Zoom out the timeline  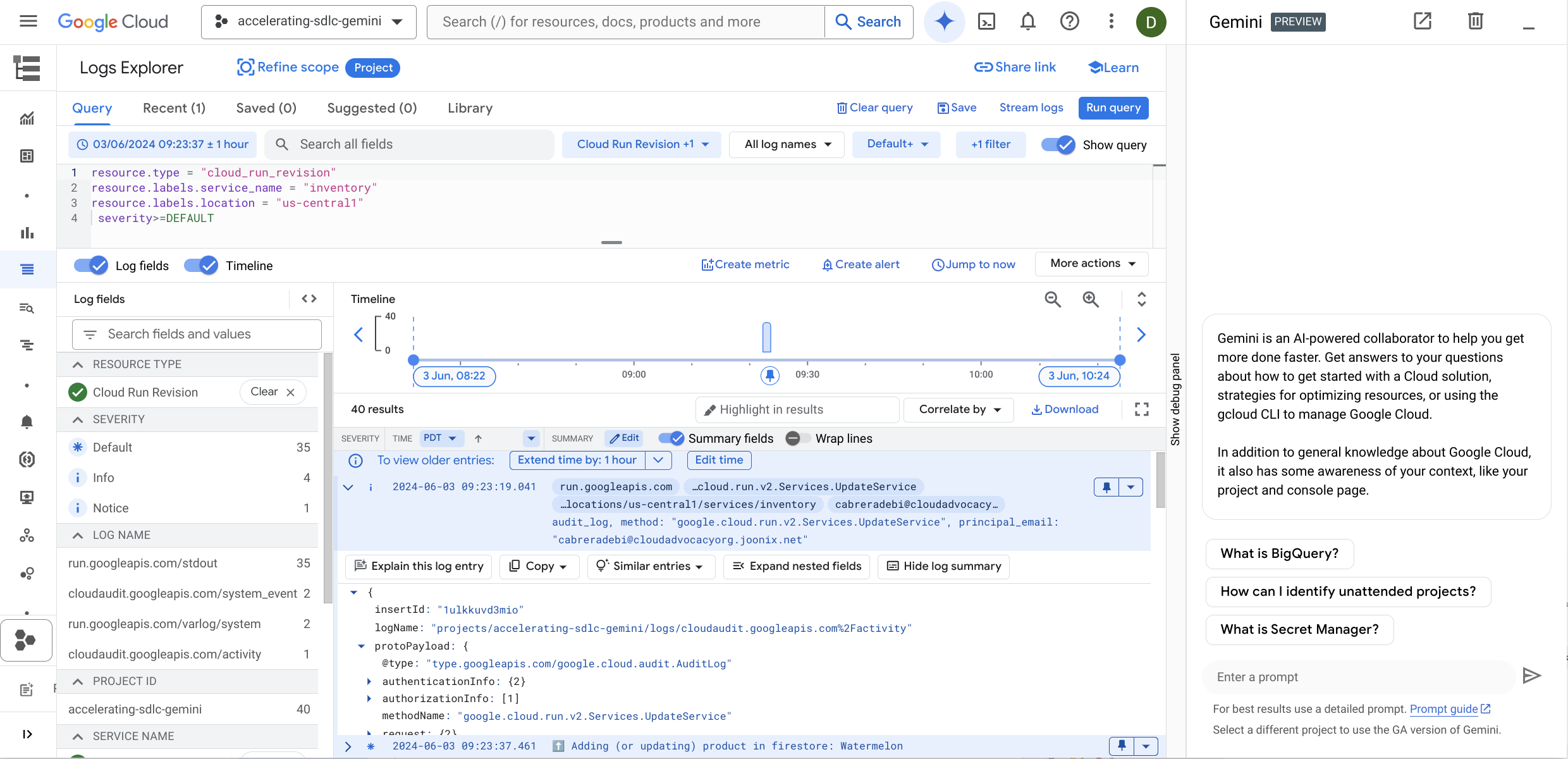1053,299
